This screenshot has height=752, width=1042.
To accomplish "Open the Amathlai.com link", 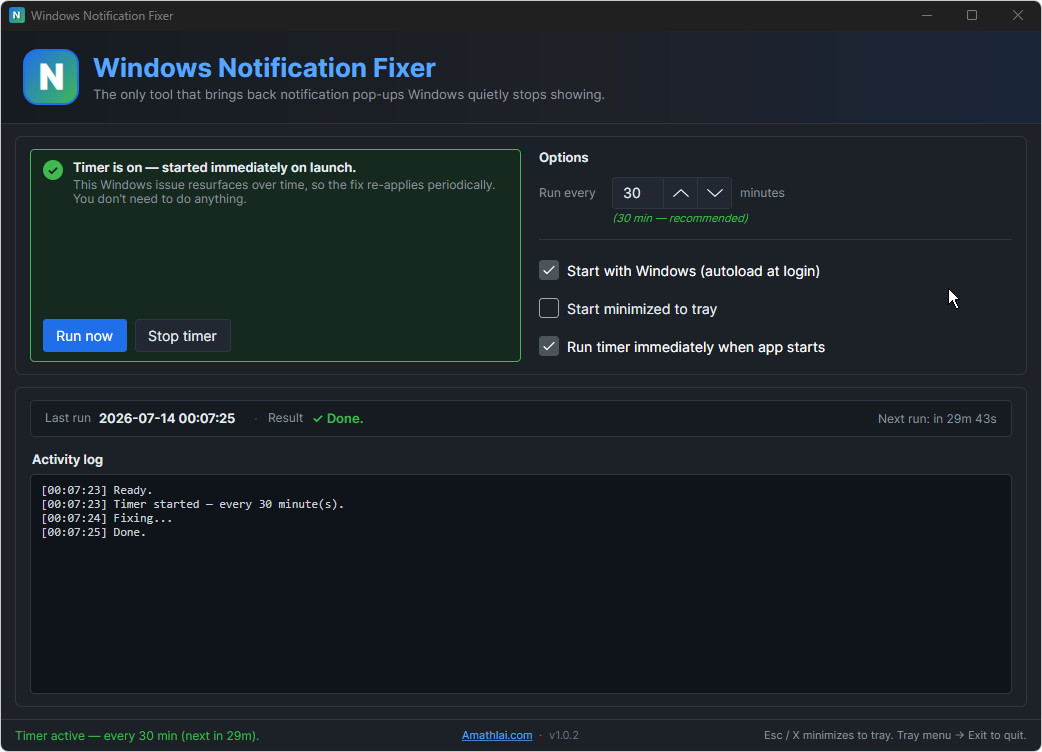I will pyautogui.click(x=497, y=735).
